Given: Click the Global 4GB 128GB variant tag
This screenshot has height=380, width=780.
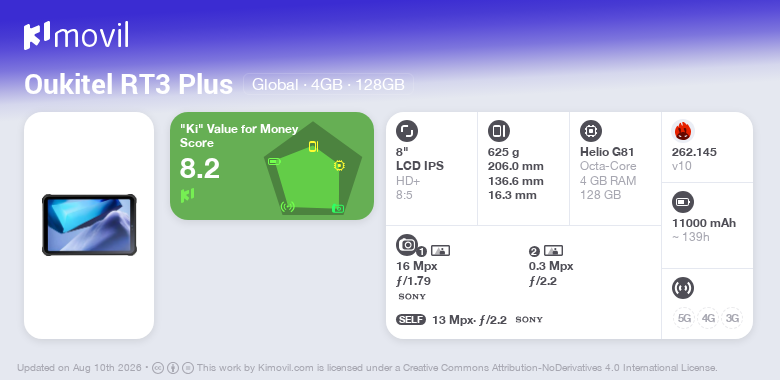Looking at the screenshot, I should point(328,84).
